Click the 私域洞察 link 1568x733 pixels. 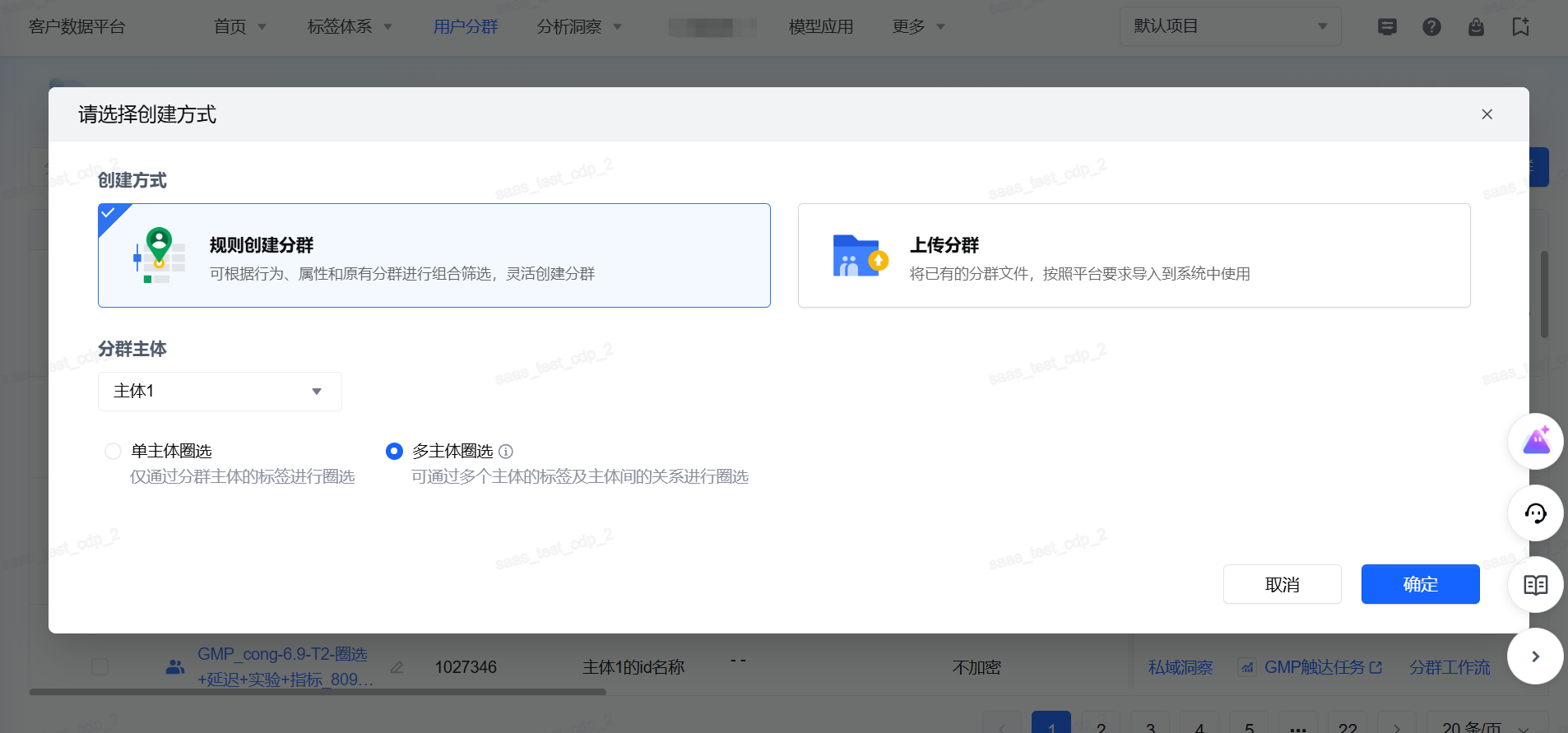1181,667
